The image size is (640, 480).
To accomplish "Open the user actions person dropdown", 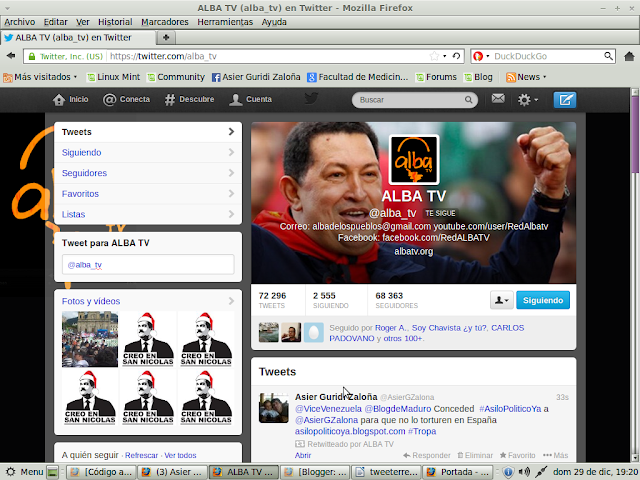I will pyautogui.click(x=502, y=300).
